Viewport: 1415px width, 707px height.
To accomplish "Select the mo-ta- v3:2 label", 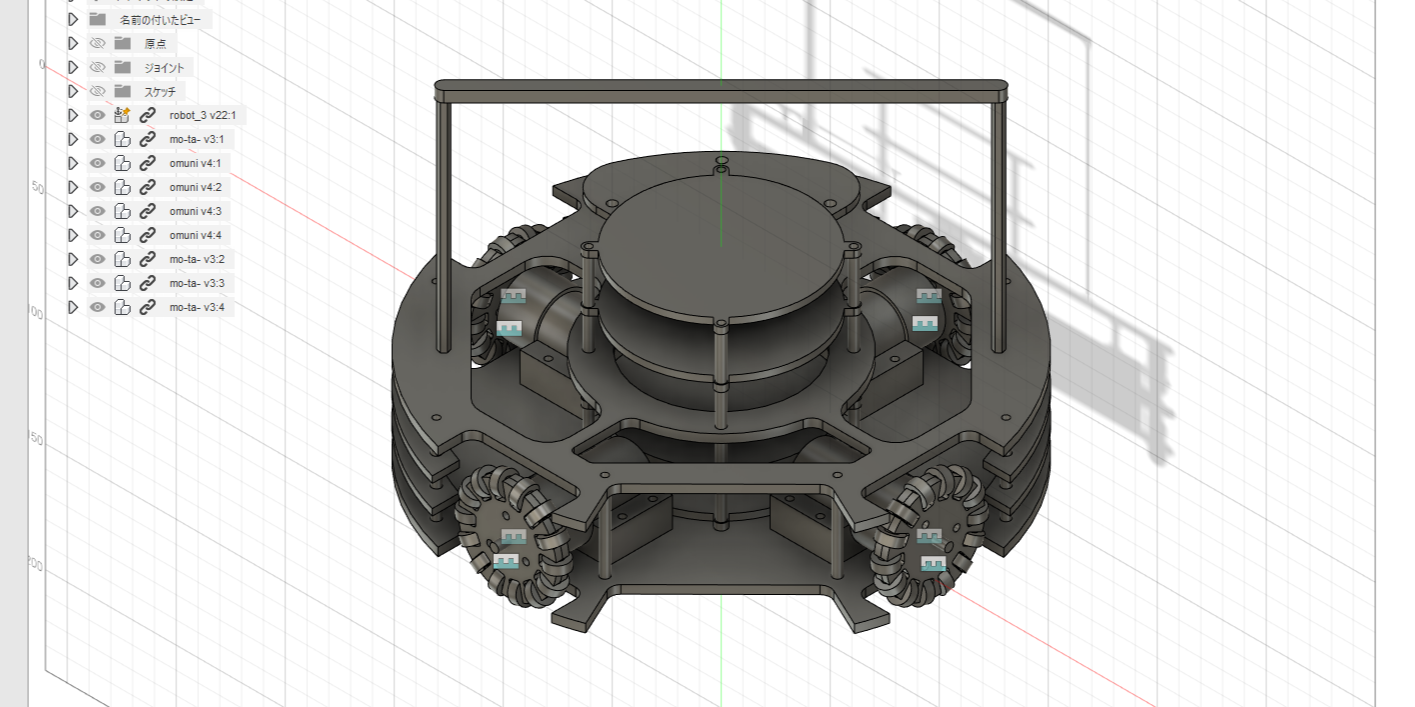I will point(197,259).
